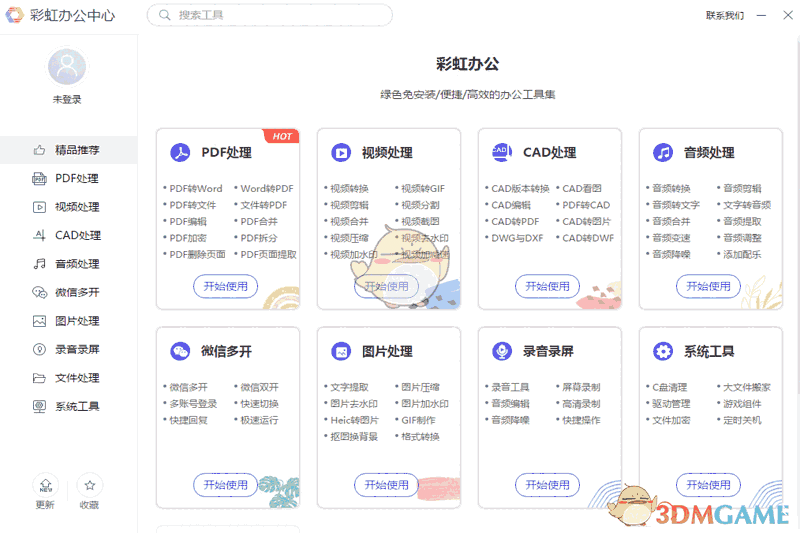
Task: Click the 添加配乐 item
Action: point(742,254)
